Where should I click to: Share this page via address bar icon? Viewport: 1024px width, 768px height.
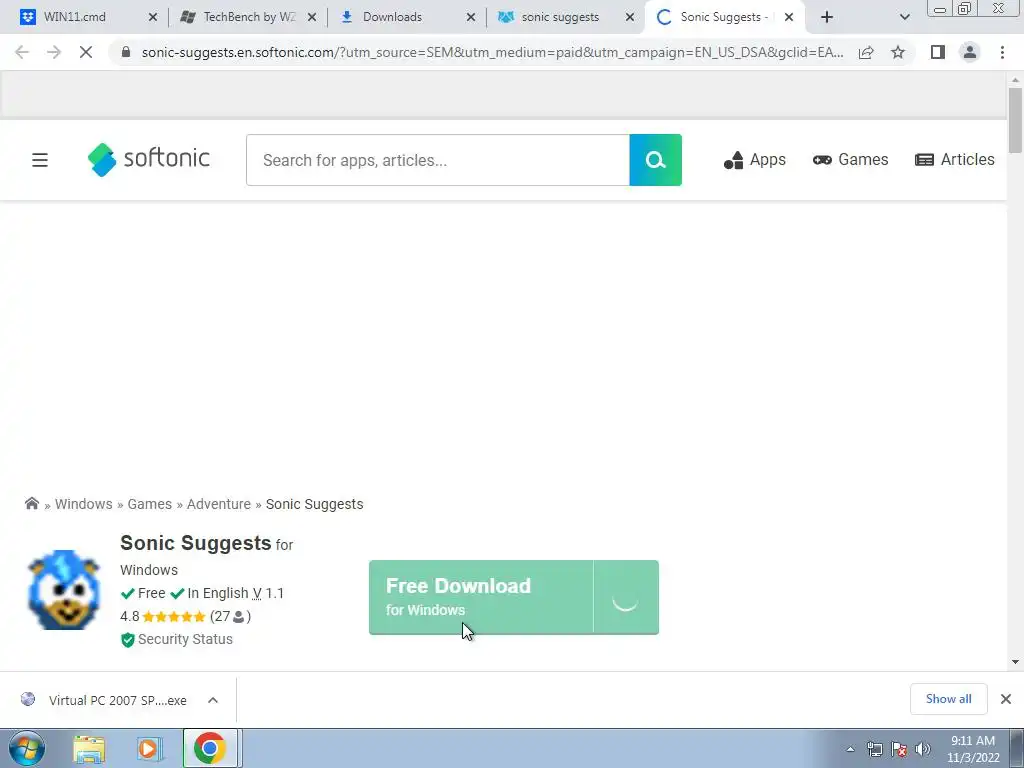click(866, 52)
